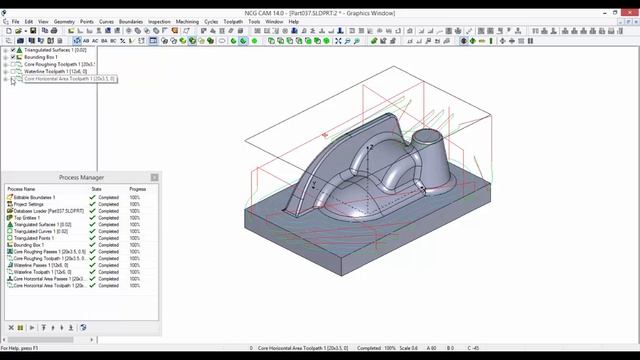Viewport: 640px width, 360px height.
Task: Select Triangulated Surfaces 1 in tree
Action: click(x=55, y=50)
